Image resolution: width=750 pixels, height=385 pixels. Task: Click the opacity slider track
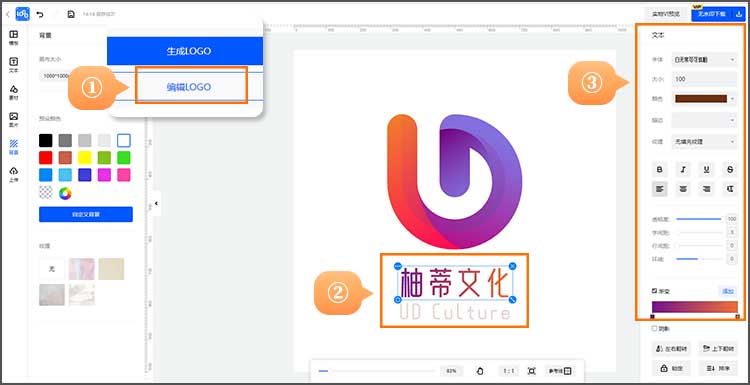coord(699,219)
